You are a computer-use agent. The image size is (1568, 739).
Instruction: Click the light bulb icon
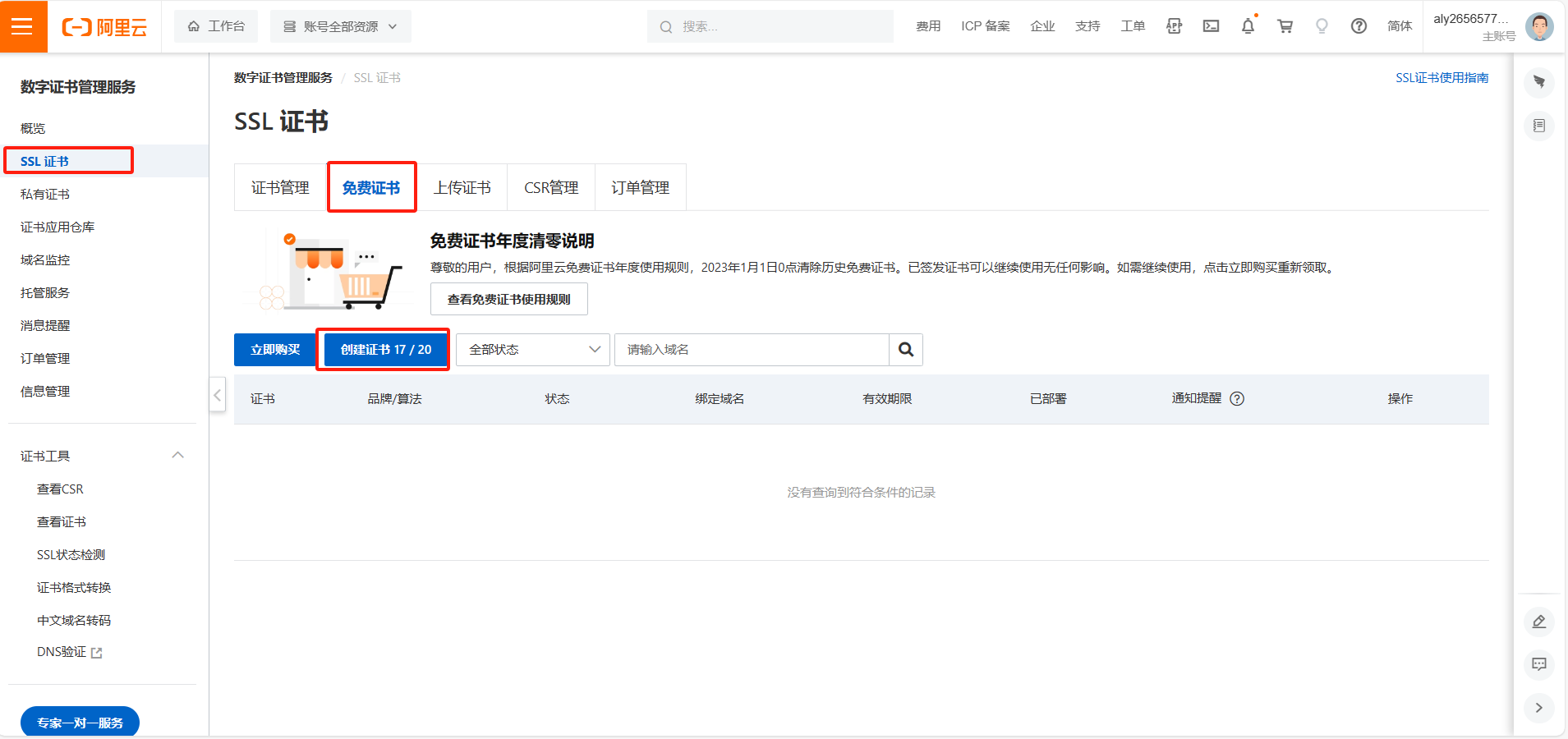1322,26
